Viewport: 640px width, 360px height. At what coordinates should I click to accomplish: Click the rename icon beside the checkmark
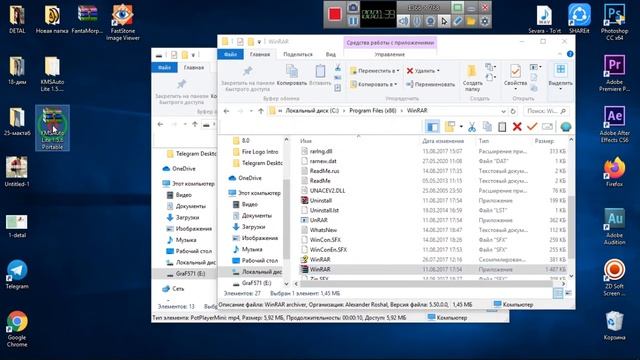point(547,127)
